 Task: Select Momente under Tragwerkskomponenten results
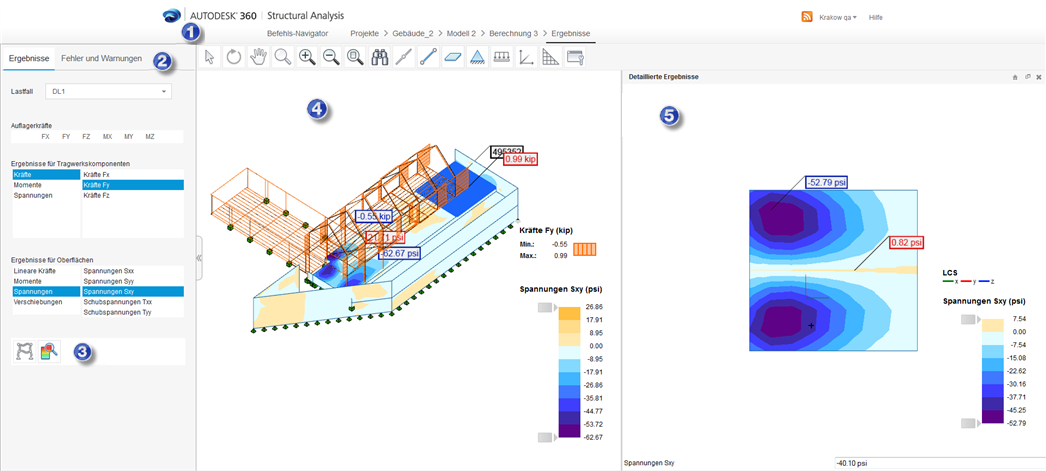[x=29, y=185]
